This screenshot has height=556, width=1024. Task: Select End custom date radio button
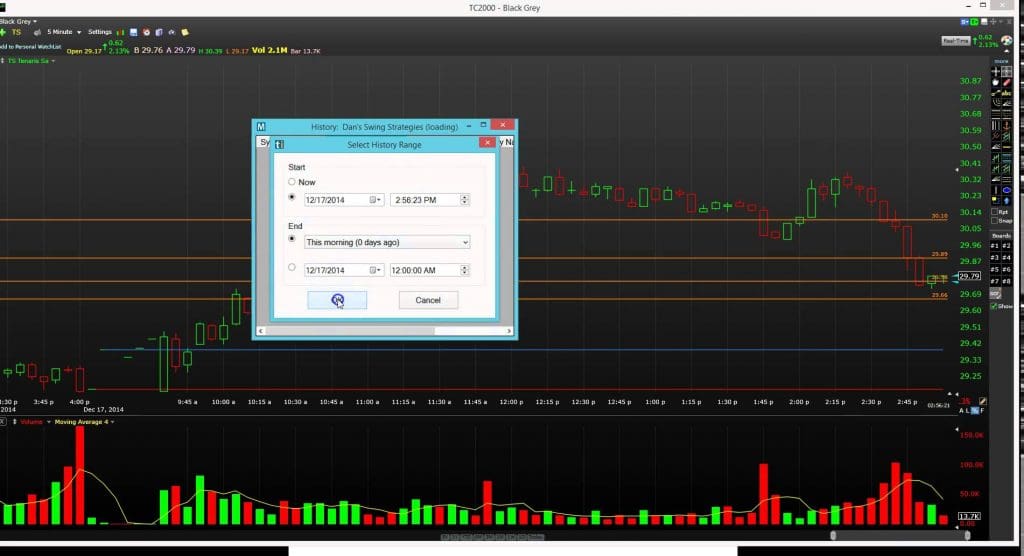pos(292,267)
